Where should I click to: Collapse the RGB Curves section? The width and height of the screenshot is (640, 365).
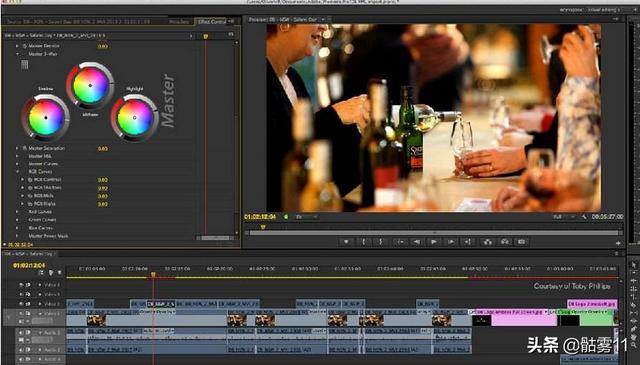click(17, 172)
